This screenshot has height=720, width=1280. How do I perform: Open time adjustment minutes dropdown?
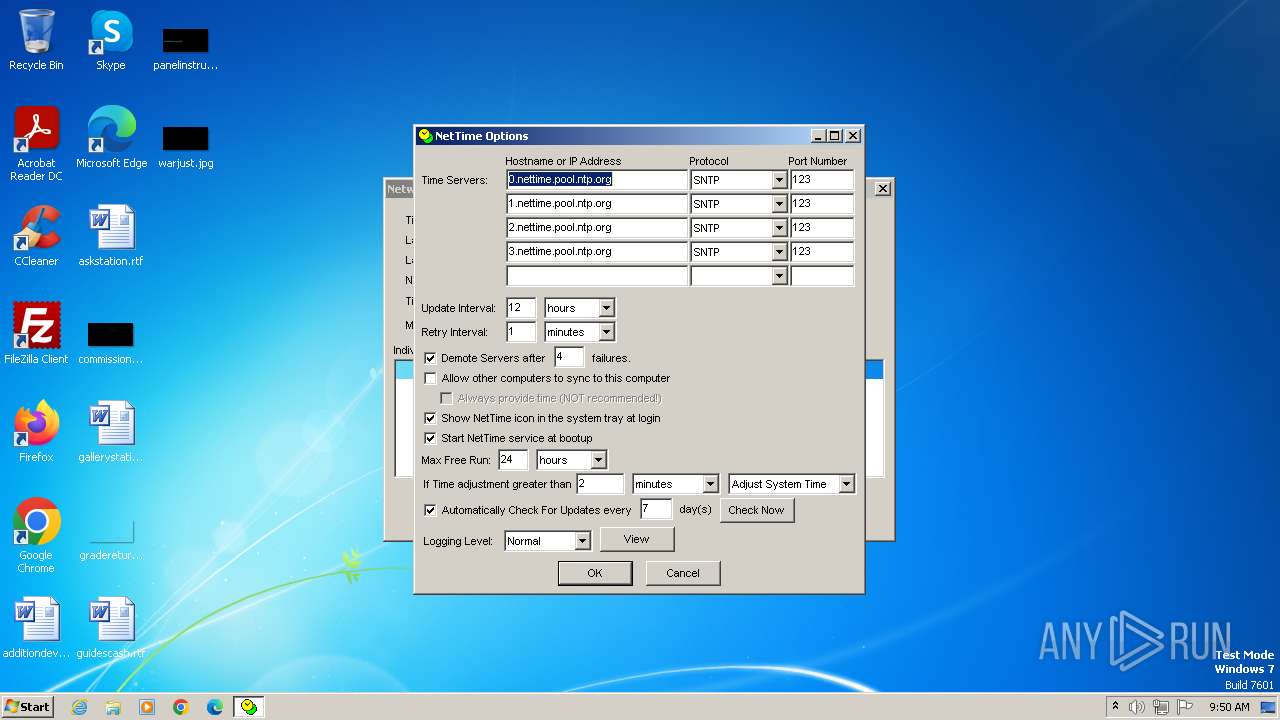tap(710, 484)
